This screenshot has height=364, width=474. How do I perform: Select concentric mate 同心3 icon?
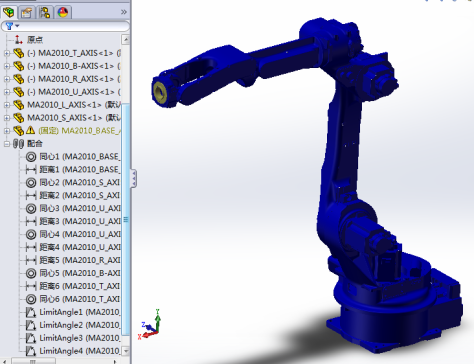pyautogui.click(x=31, y=209)
